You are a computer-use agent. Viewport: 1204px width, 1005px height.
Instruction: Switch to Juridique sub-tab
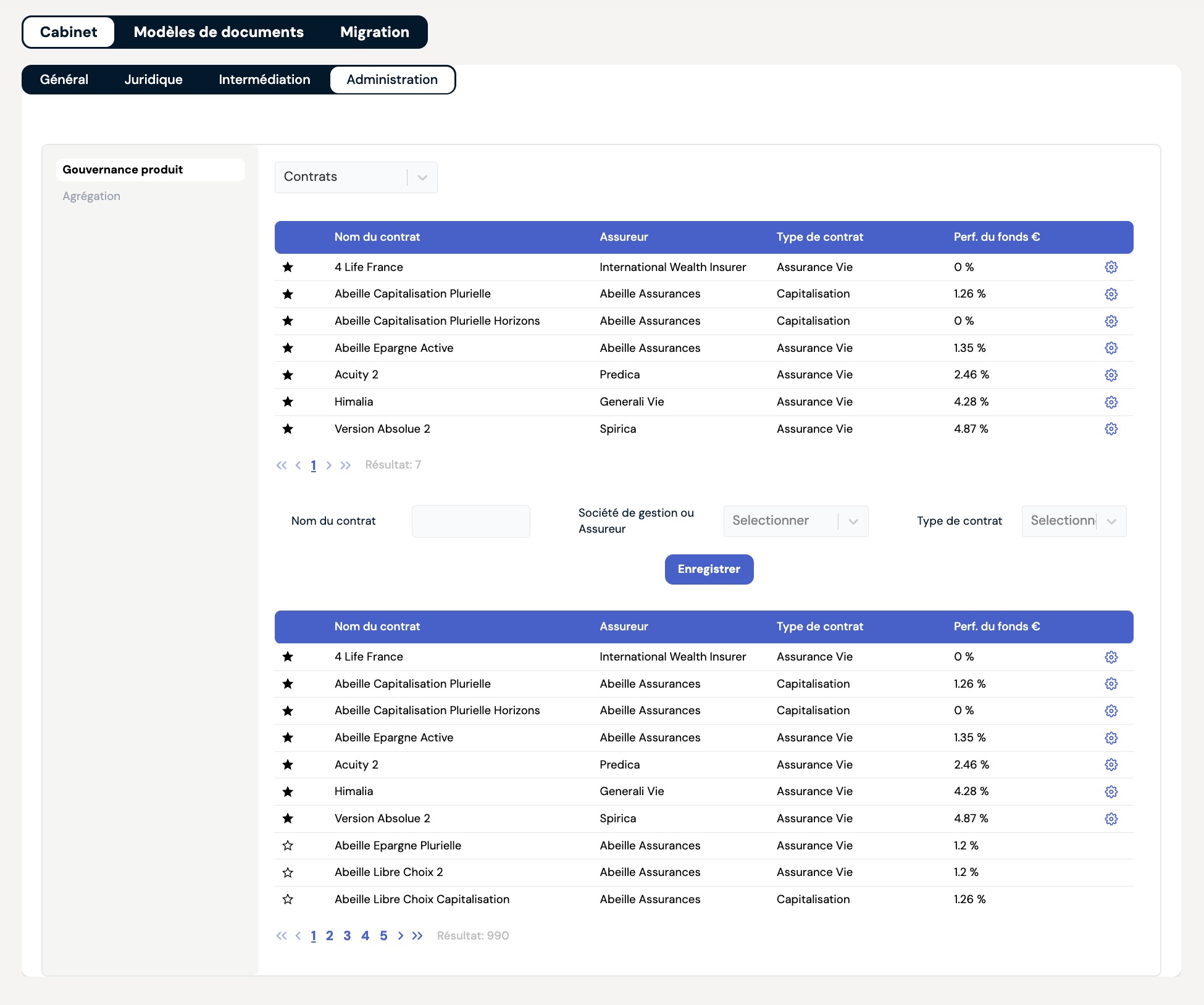click(x=154, y=80)
